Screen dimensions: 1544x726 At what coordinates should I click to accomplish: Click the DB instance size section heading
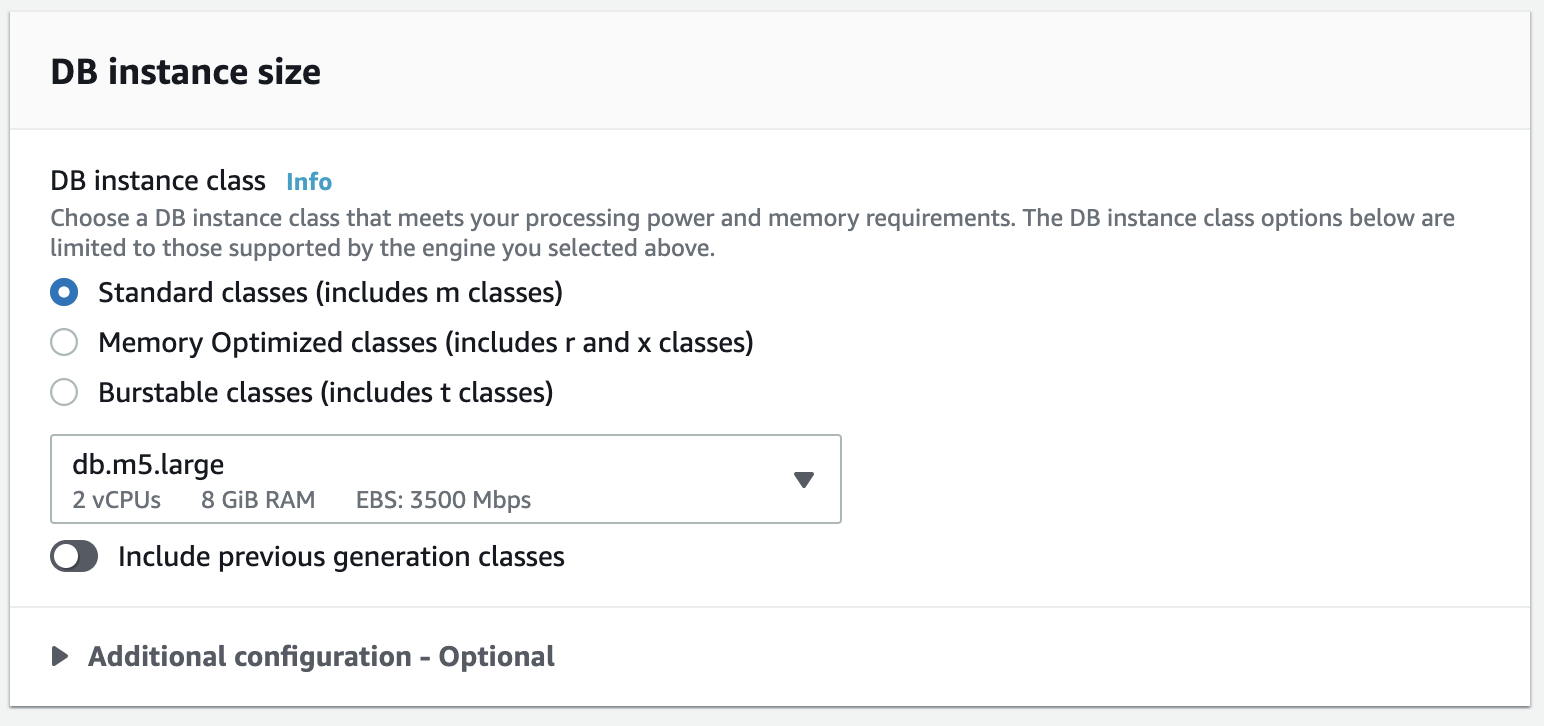(185, 71)
